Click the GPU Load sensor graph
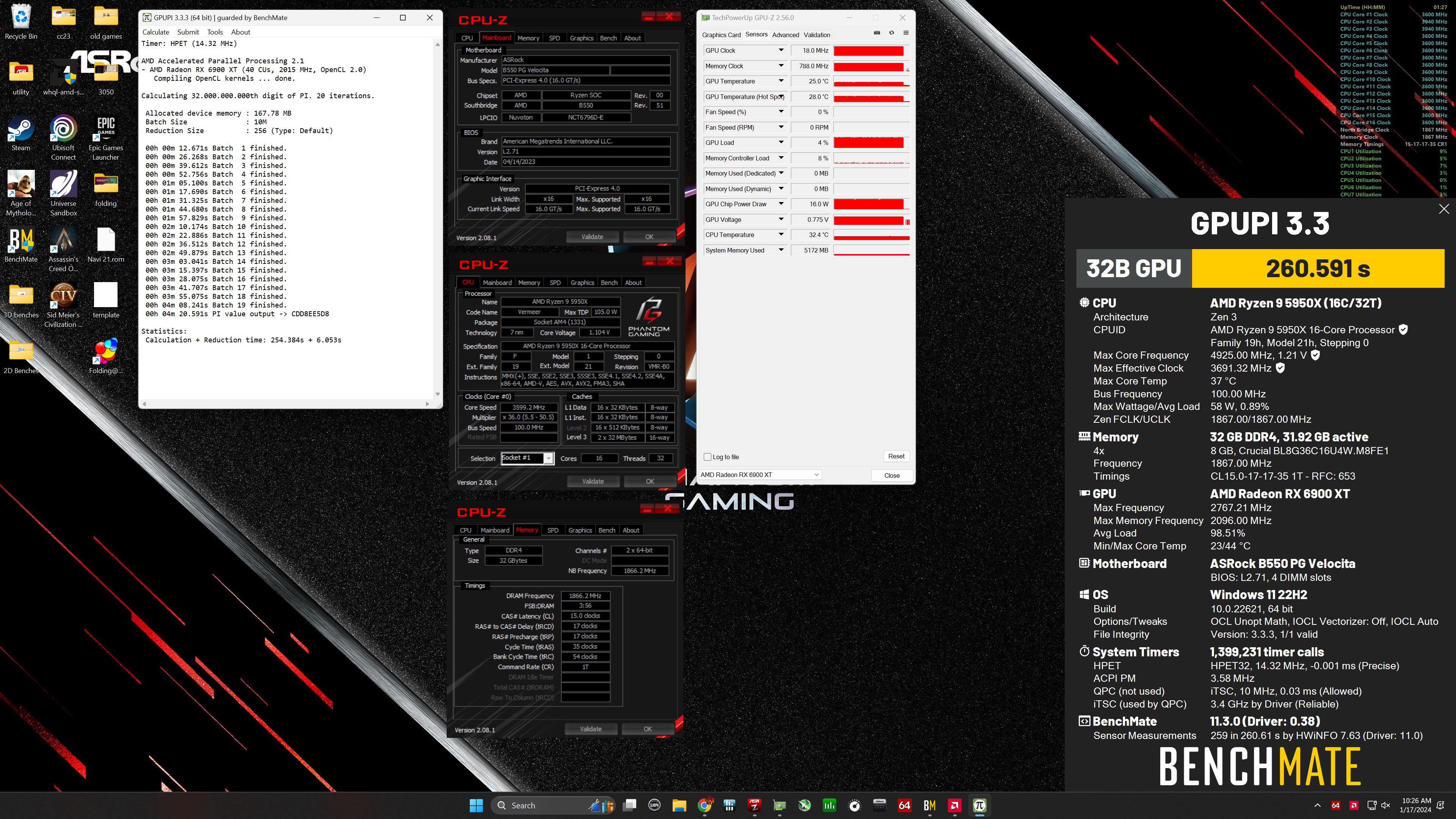This screenshot has height=819, width=1456. 871,143
